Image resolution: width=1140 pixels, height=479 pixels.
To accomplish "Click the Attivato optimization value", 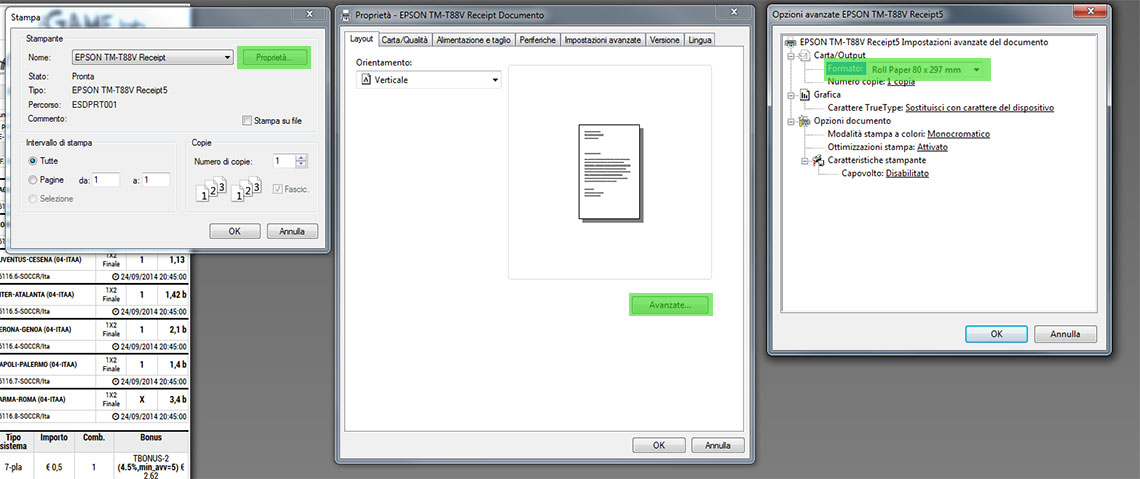I will (932, 147).
